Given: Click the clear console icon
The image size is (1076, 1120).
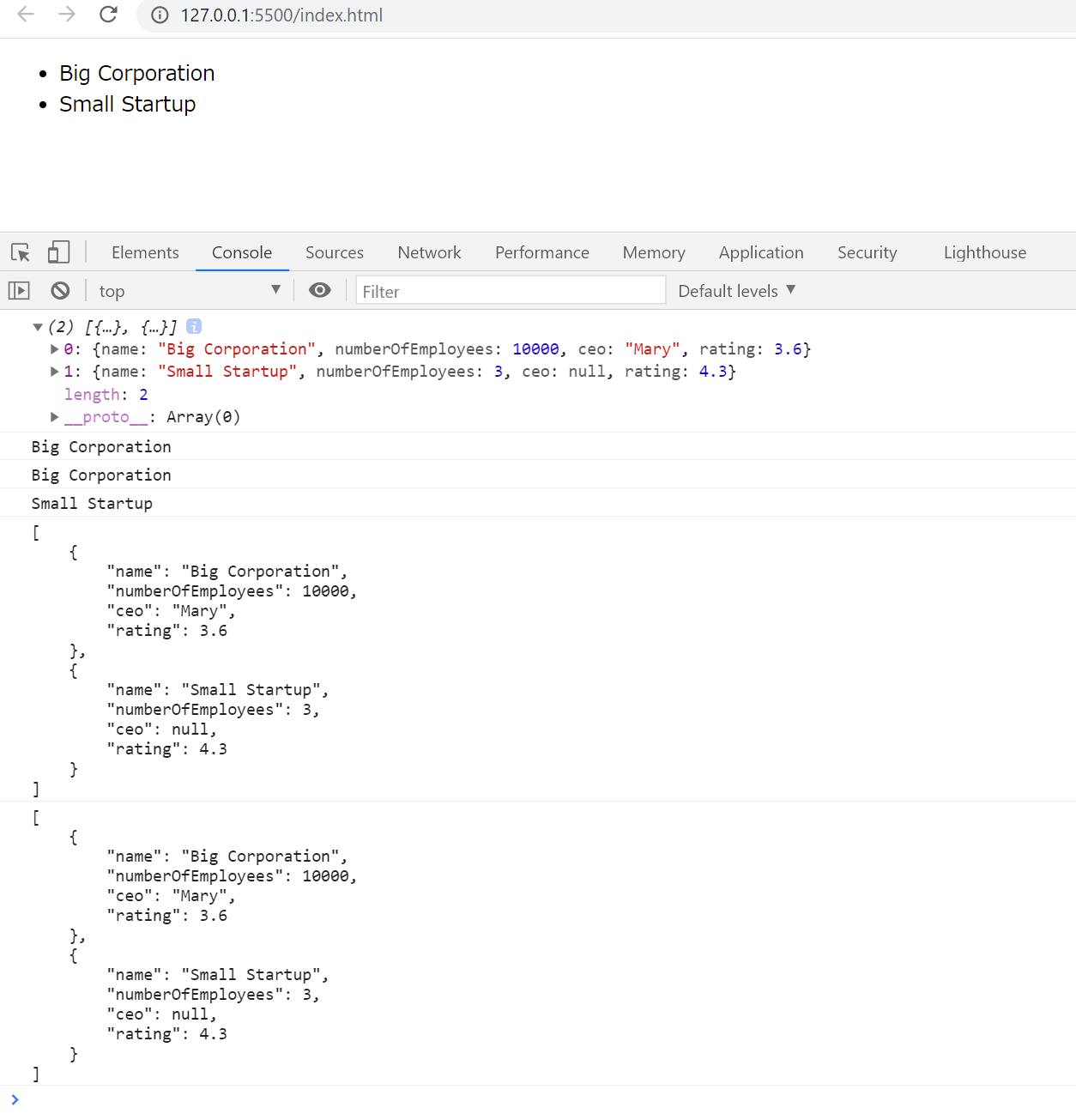Looking at the screenshot, I should tap(59, 290).
